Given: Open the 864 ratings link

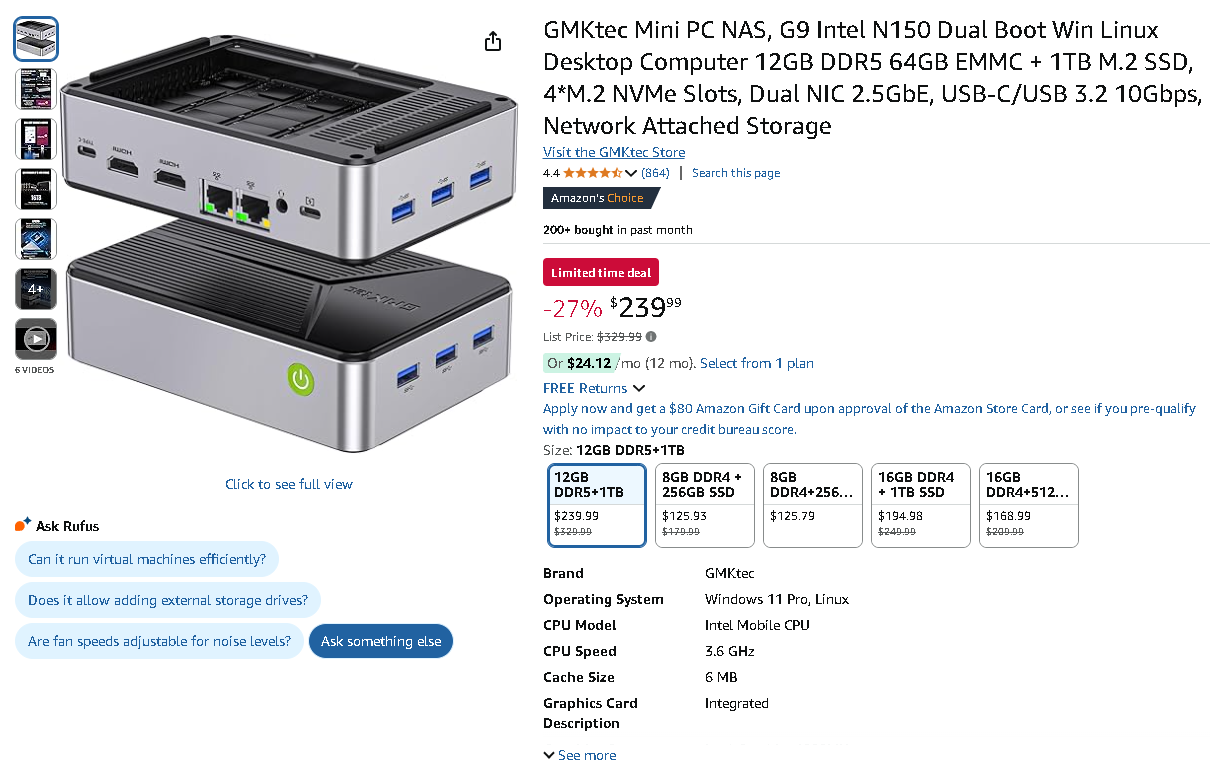Looking at the screenshot, I should (x=655, y=173).
